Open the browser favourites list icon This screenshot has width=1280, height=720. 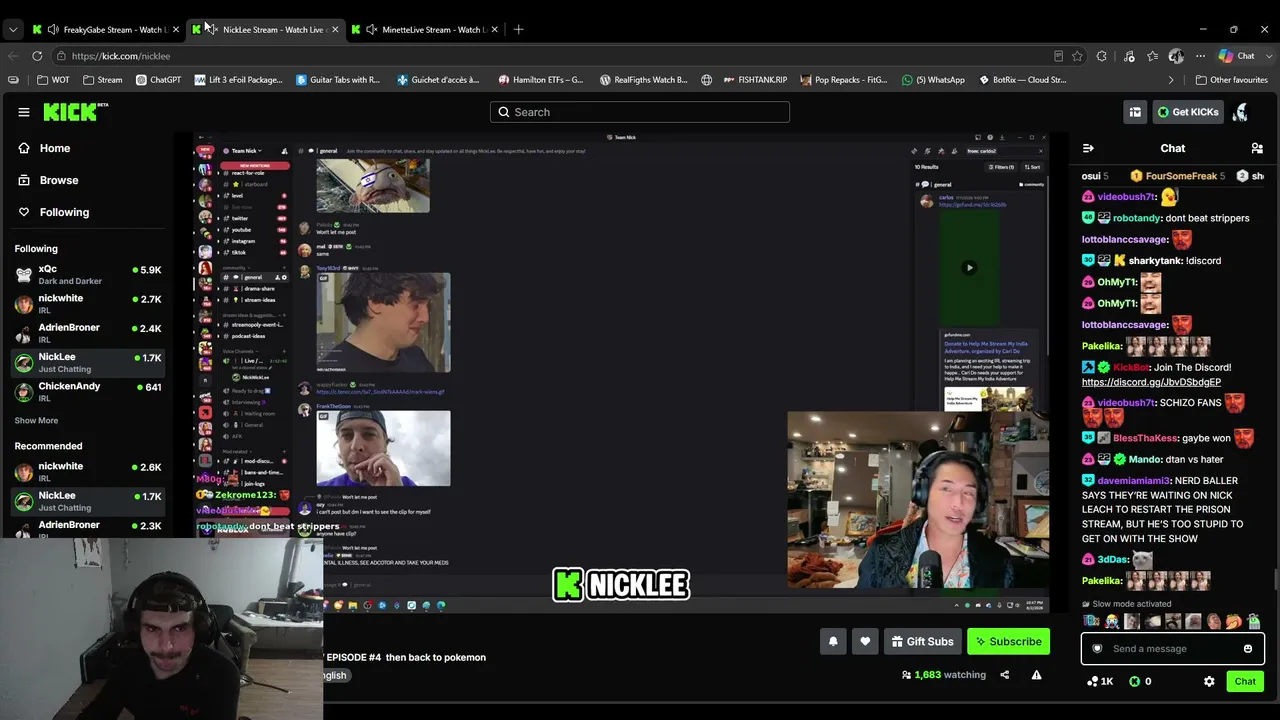pyautogui.click(x=1152, y=56)
